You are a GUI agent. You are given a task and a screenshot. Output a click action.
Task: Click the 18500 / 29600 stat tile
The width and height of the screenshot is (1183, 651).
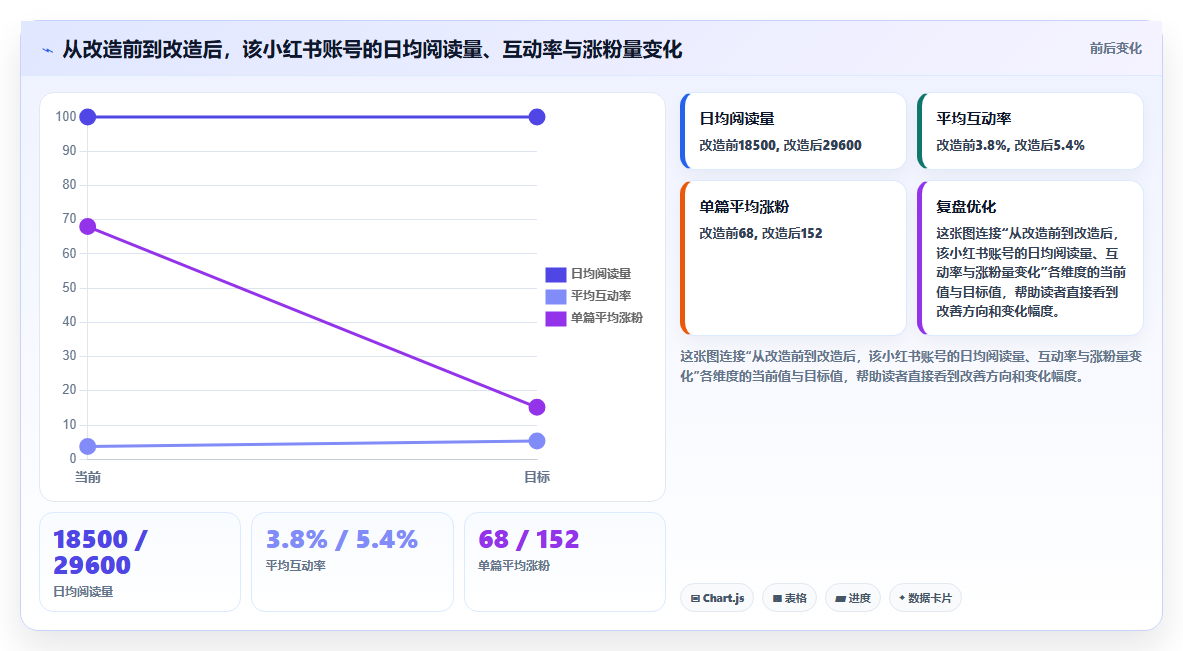click(x=140, y=562)
